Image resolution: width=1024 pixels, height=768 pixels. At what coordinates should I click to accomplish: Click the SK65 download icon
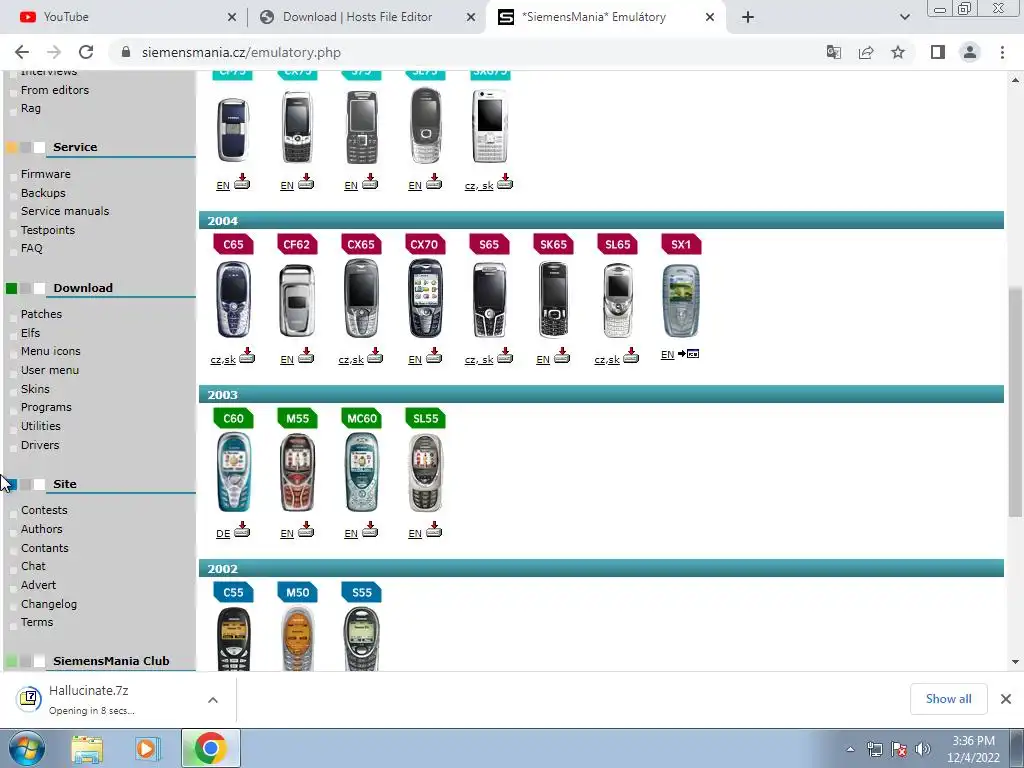tap(562, 355)
